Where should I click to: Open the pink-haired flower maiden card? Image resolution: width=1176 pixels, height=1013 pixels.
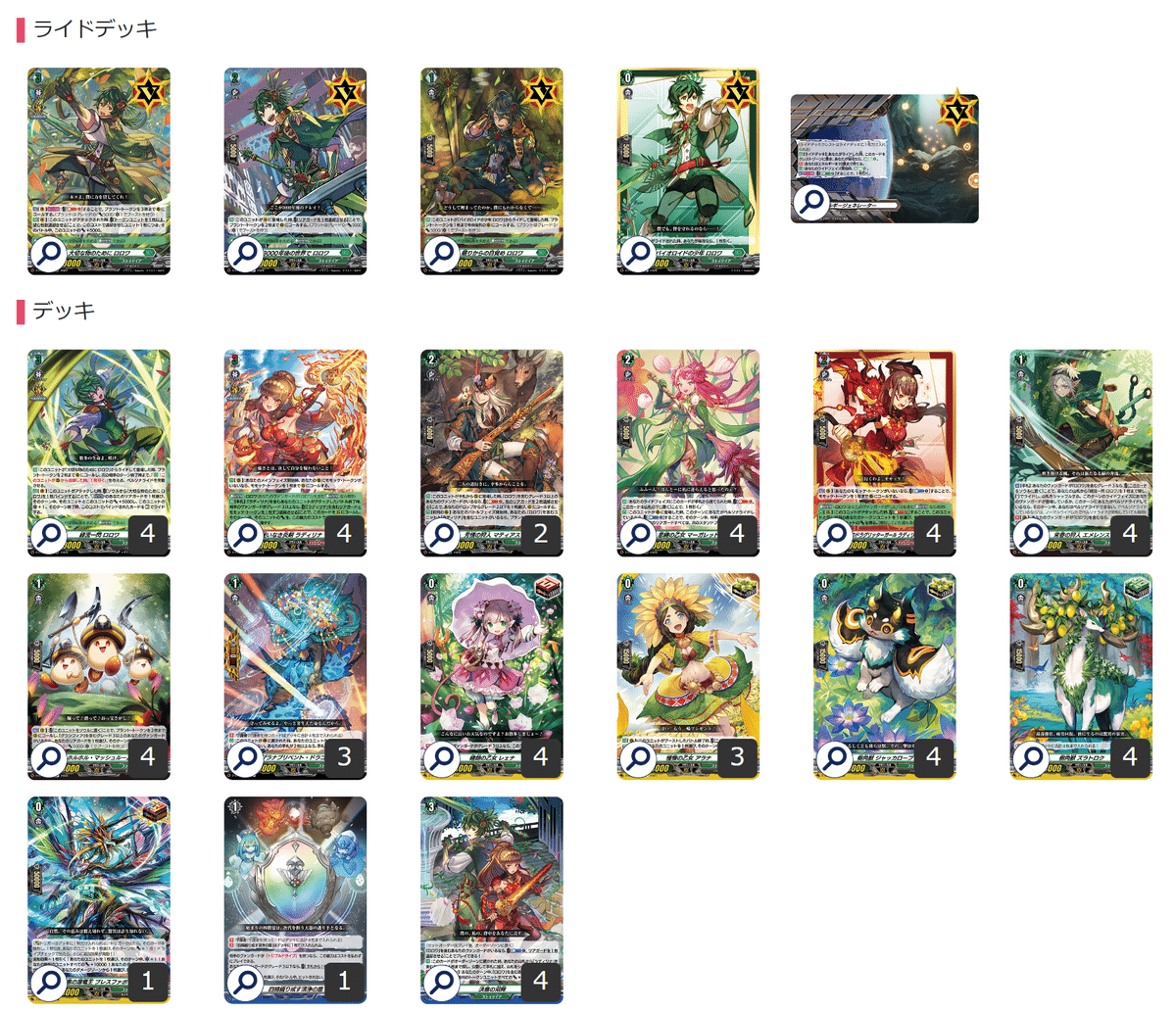pyautogui.click(x=688, y=454)
